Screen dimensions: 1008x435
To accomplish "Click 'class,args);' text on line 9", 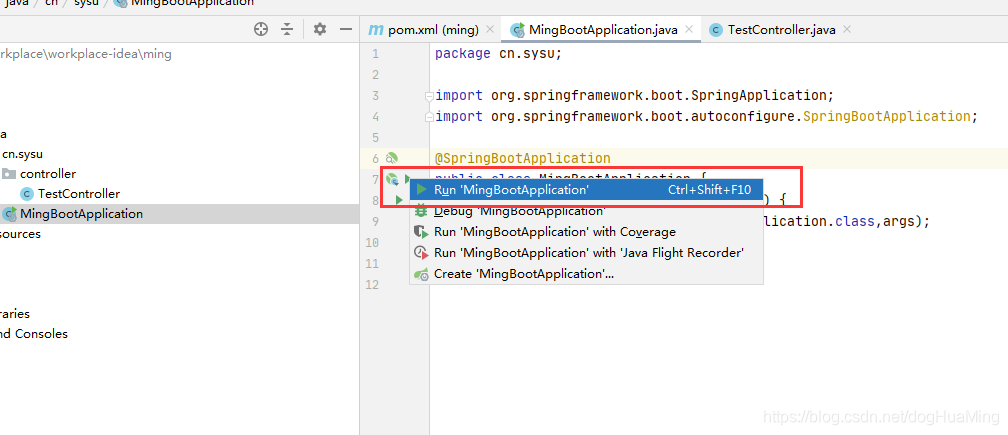I will point(882,221).
